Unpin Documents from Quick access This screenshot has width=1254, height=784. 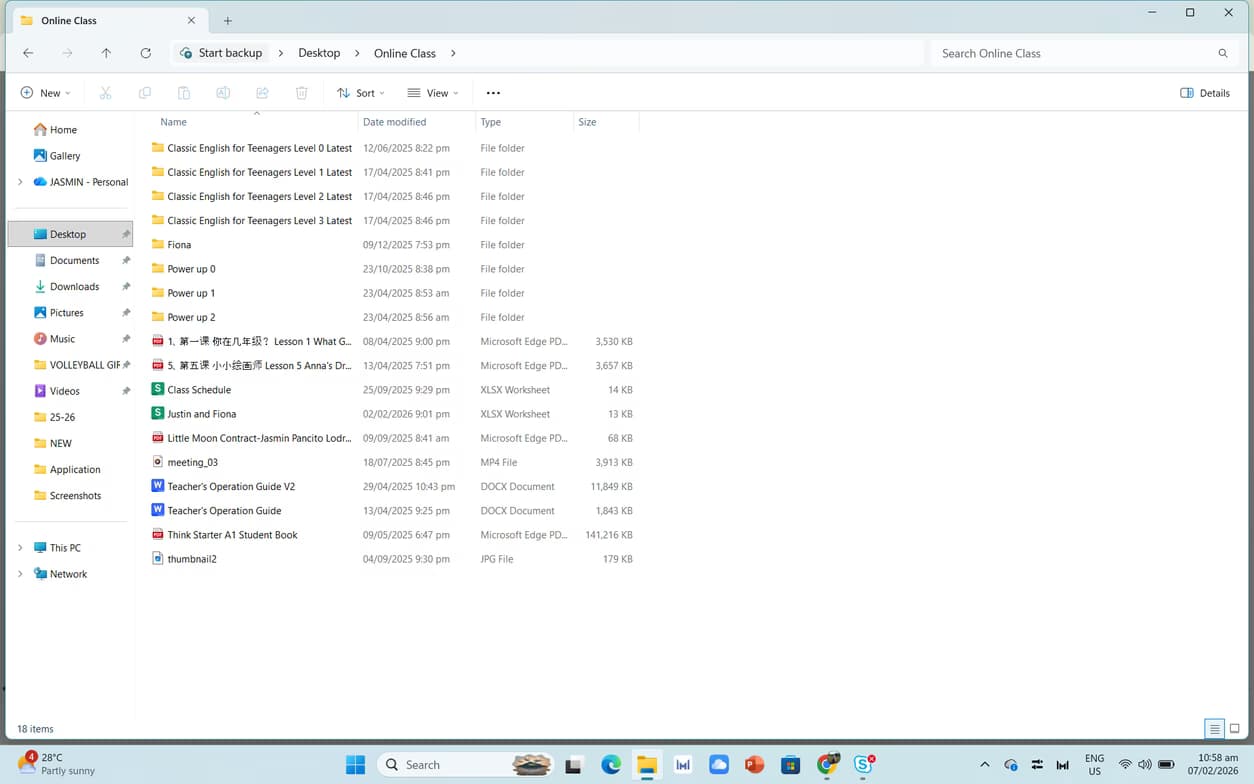tap(126, 260)
